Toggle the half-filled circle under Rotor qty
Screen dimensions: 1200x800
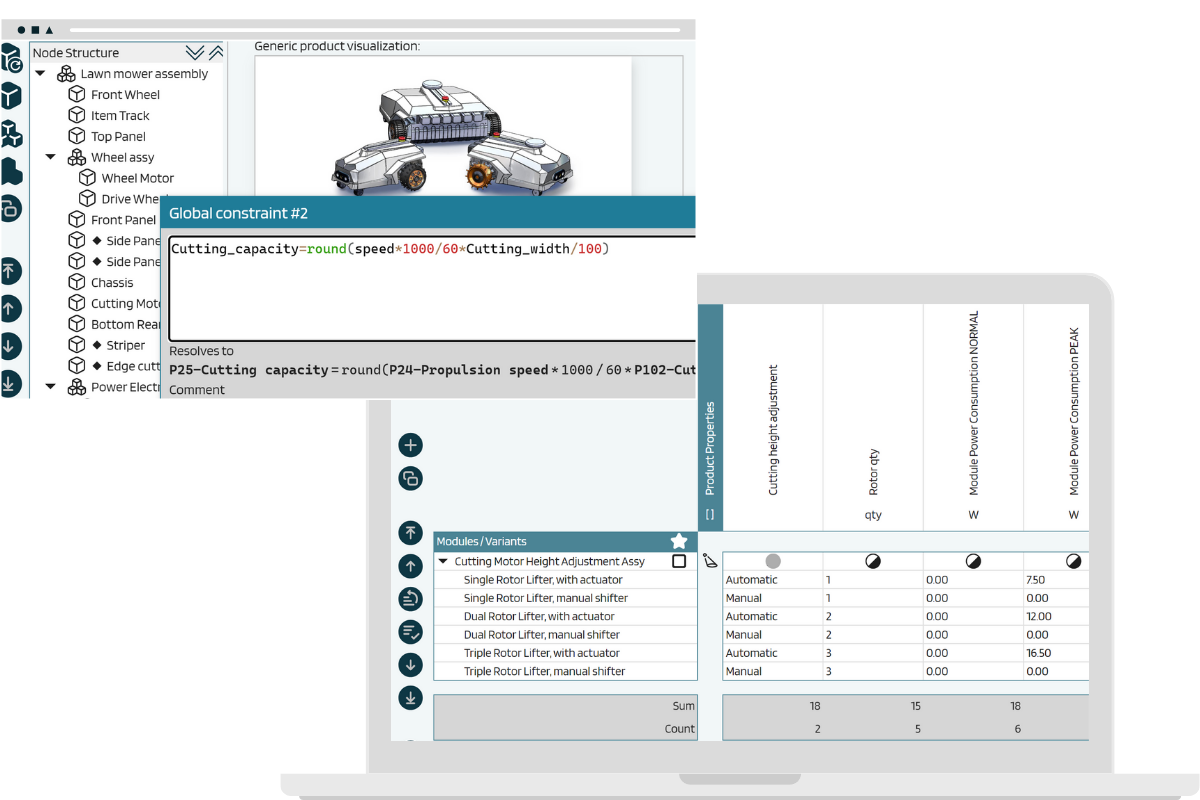click(873, 562)
